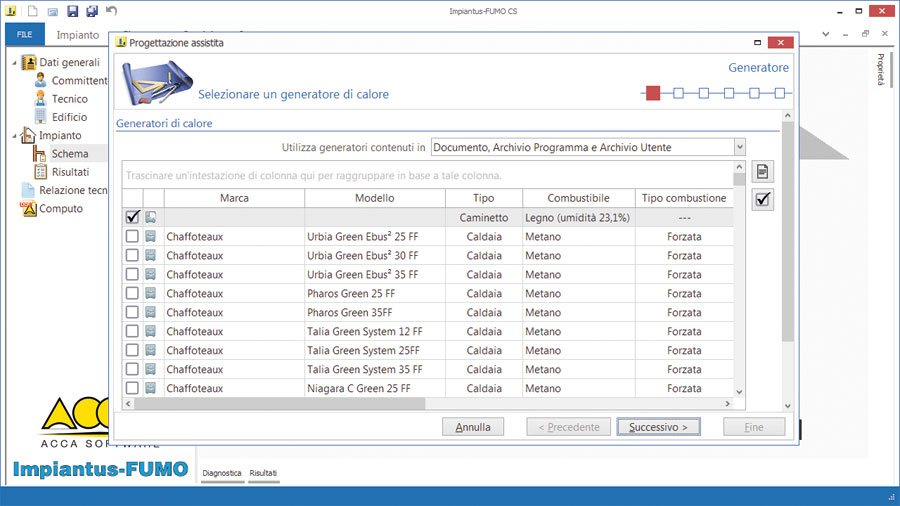Open the Impianto ribbon tab

[x=77, y=35]
